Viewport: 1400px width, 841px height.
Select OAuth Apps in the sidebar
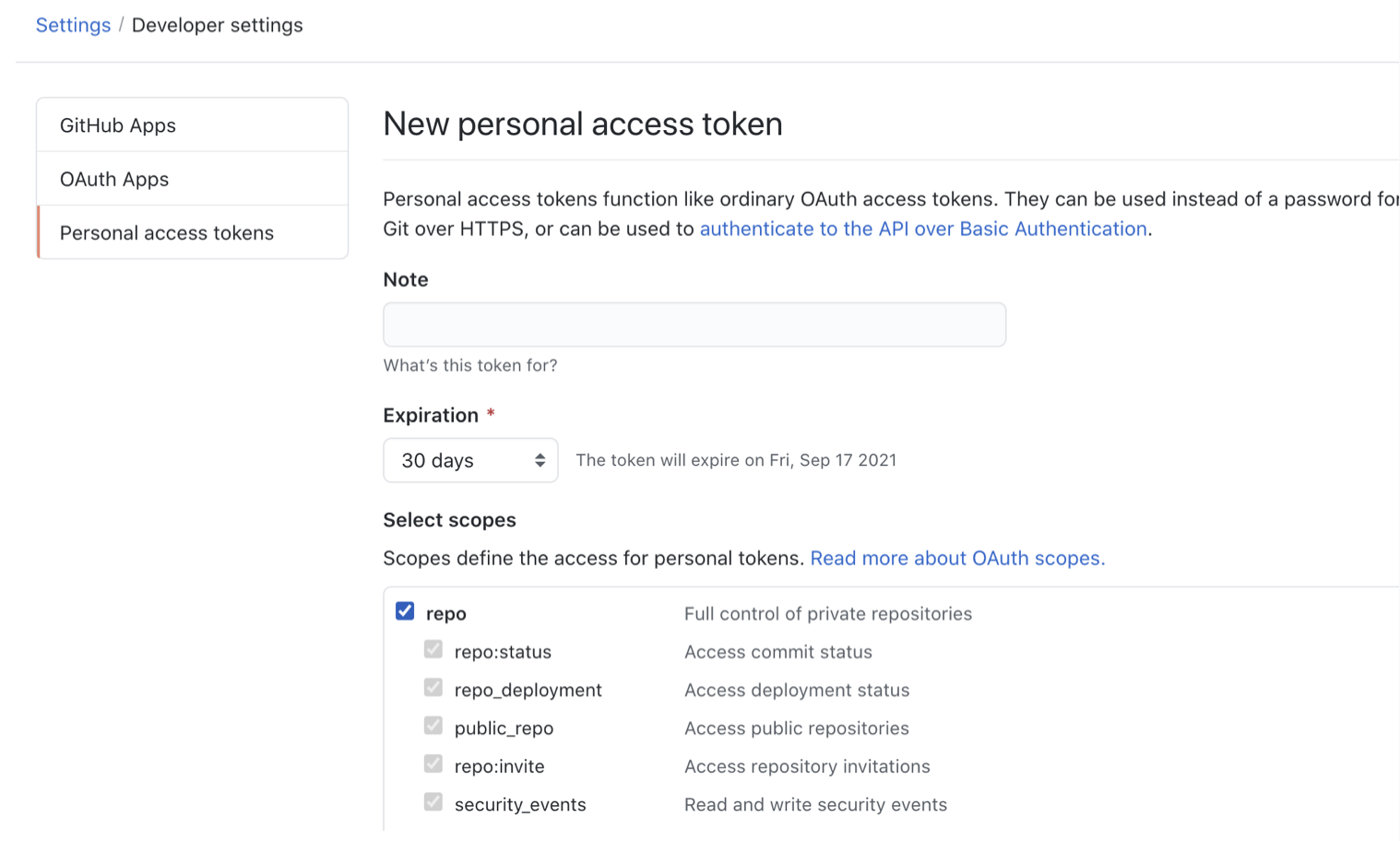(x=113, y=178)
